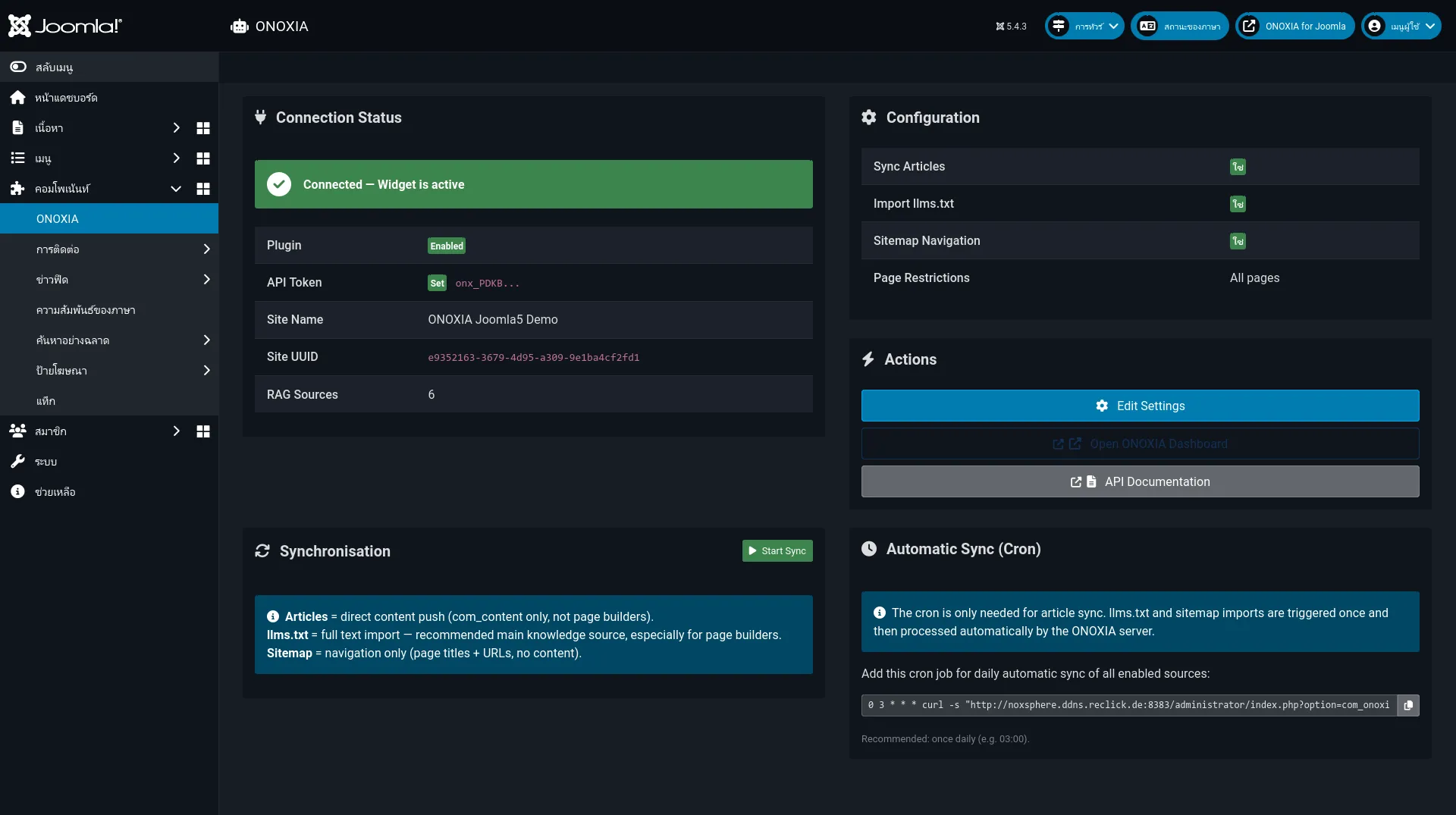The height and width of the screenshot is (815, 1456).
Task: Open the การทัวร์ tours dropdown
Action: tap(1084, 26)
